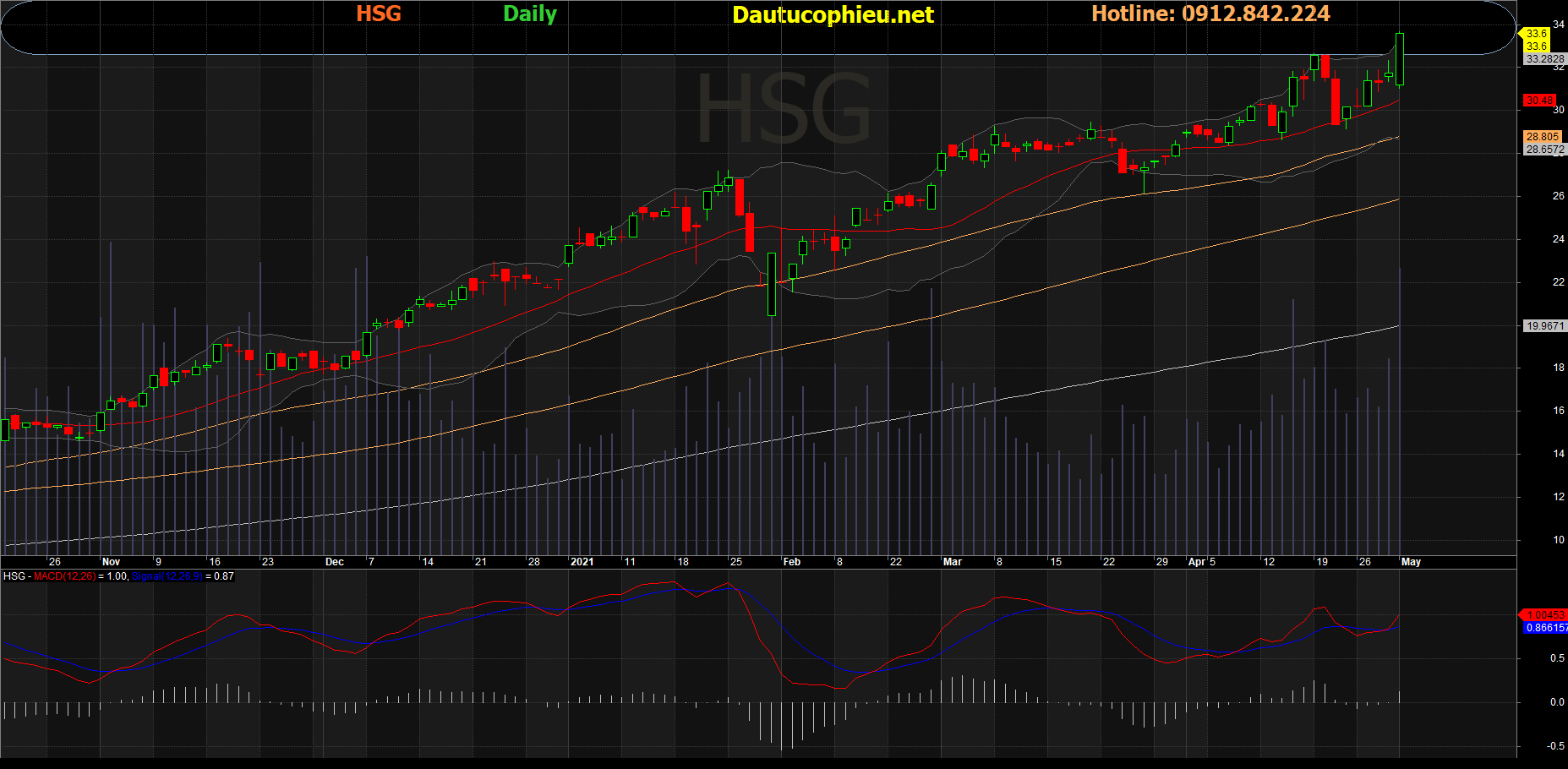The height and width of the screenshot is (769, 1568).
Task: Click the 34 value on the price axis
Action: tap(1559, 25)
